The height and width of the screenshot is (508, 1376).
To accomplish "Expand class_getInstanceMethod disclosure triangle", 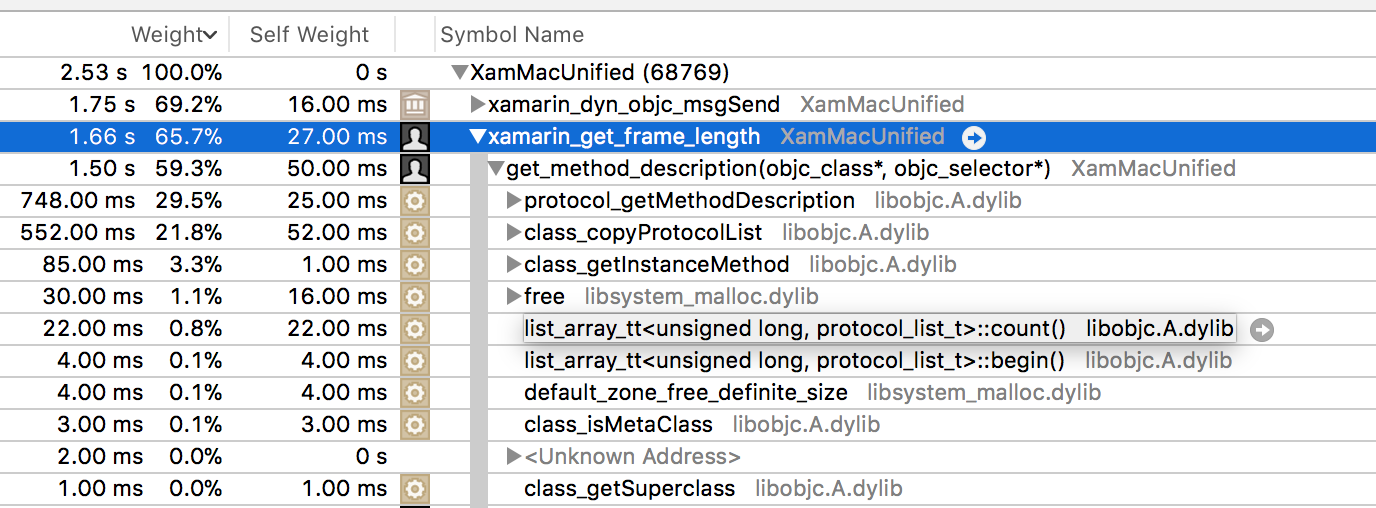I will (514, 265).
